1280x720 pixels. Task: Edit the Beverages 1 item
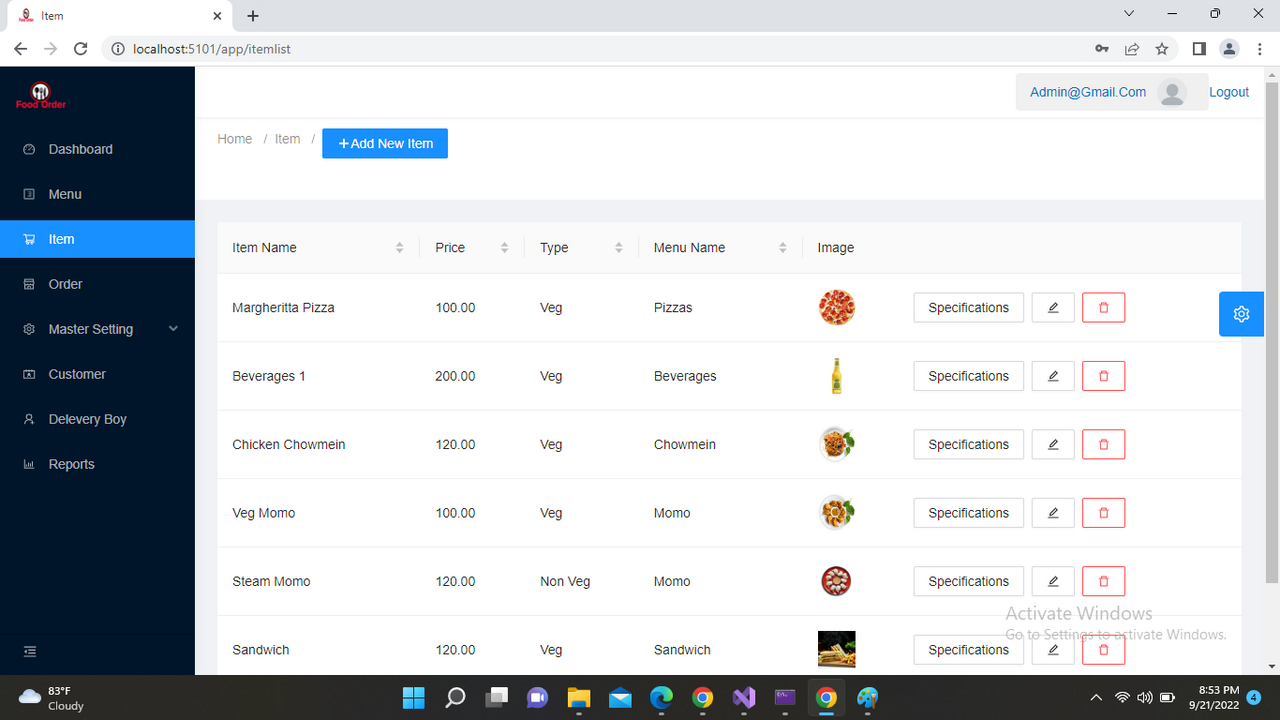tap(1053, 376)
